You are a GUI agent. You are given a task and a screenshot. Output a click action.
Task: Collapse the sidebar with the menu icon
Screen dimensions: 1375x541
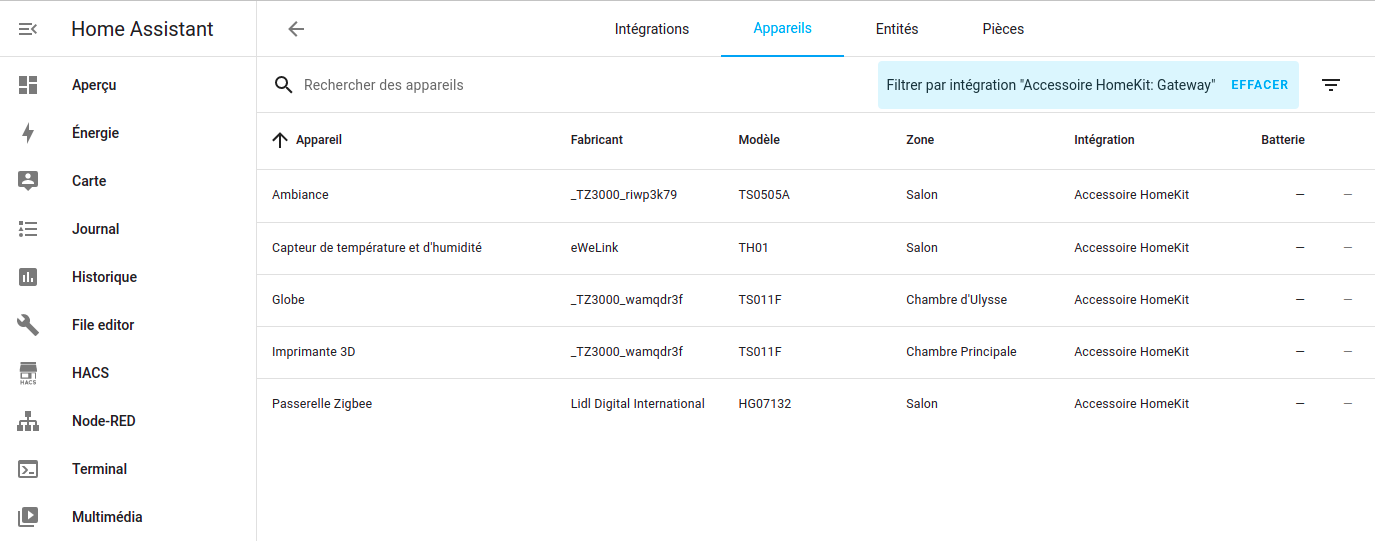(x=28, y=29)
